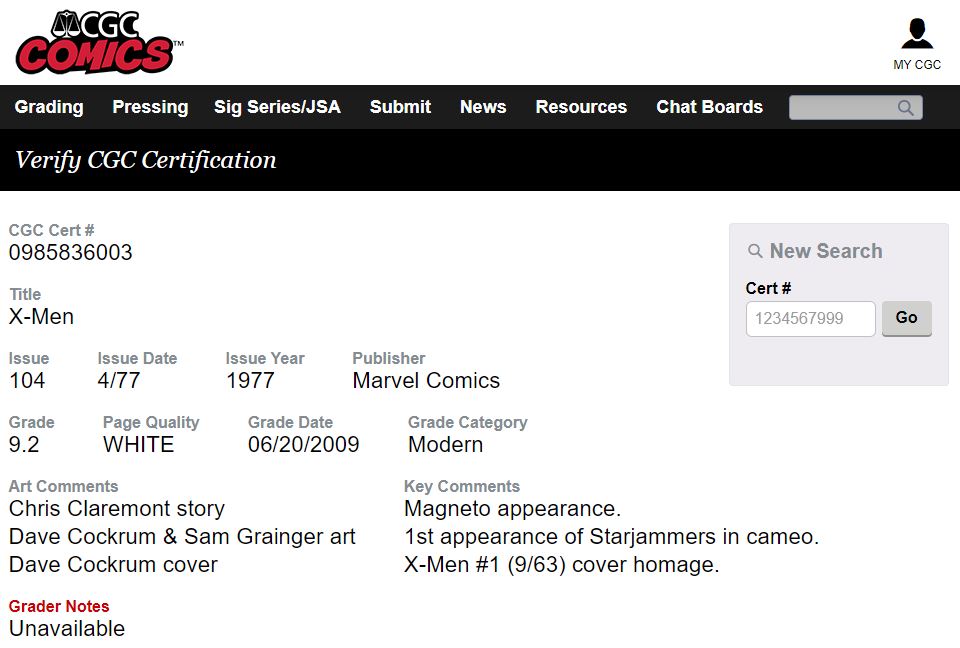The image size is (960, 648).
Task: Click the red Grader Notes heading
Action: (59, 606)
